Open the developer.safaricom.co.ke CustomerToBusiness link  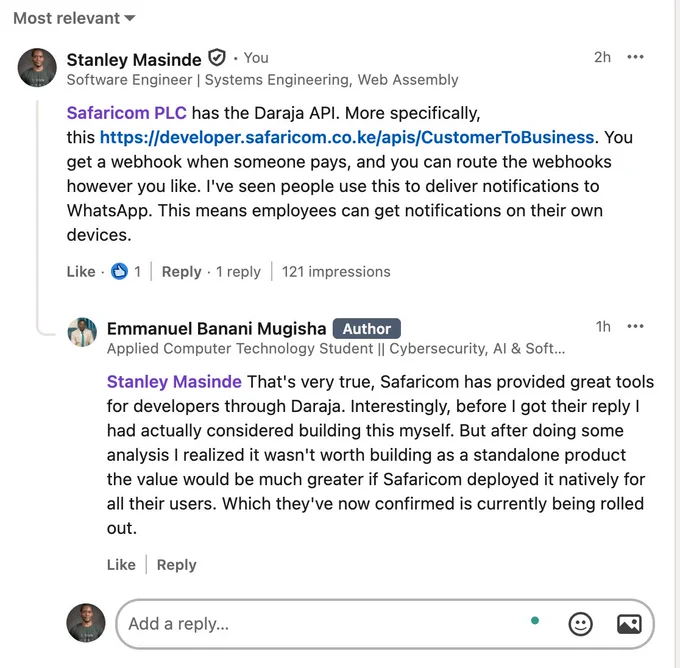(347, 137)
